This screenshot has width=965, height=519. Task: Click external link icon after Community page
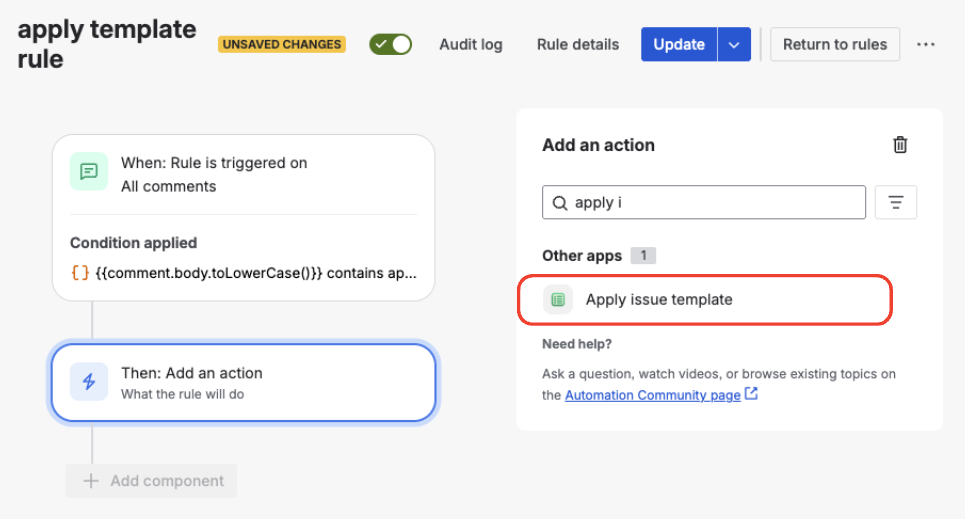tap(751, 394)
